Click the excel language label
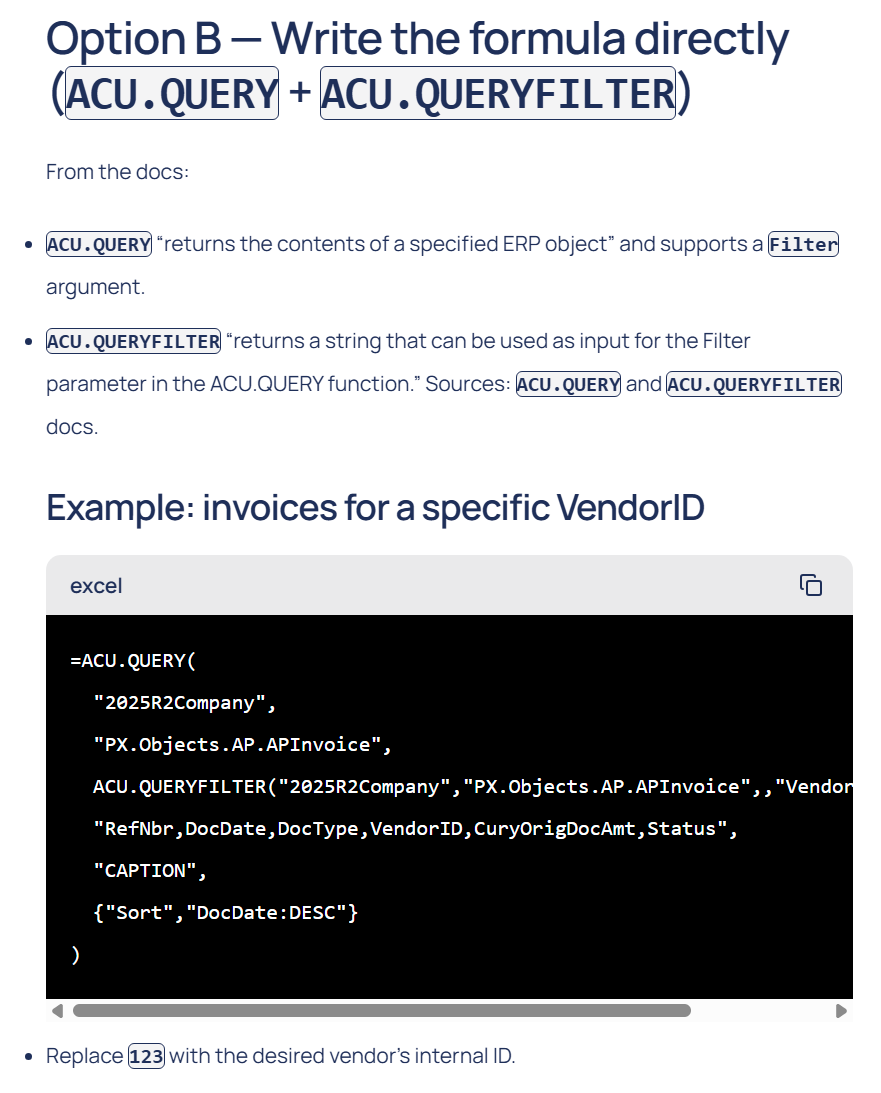The width and height of the screenshot is (881, 1093). 96,586
